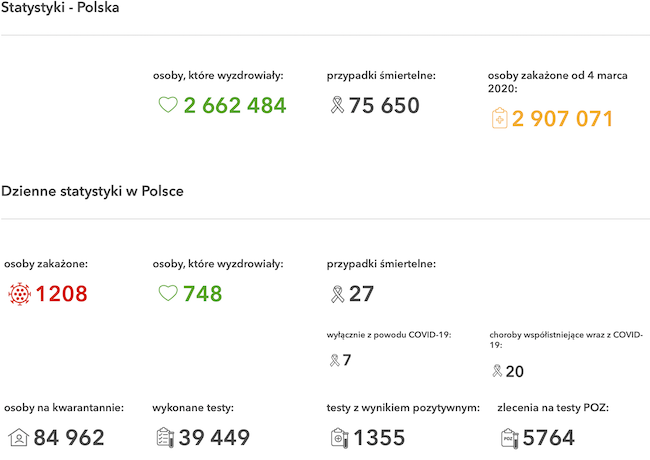Click the small ribbon icon beside 20
Viewport: 650px width, 460px height.
click(497, 370)
